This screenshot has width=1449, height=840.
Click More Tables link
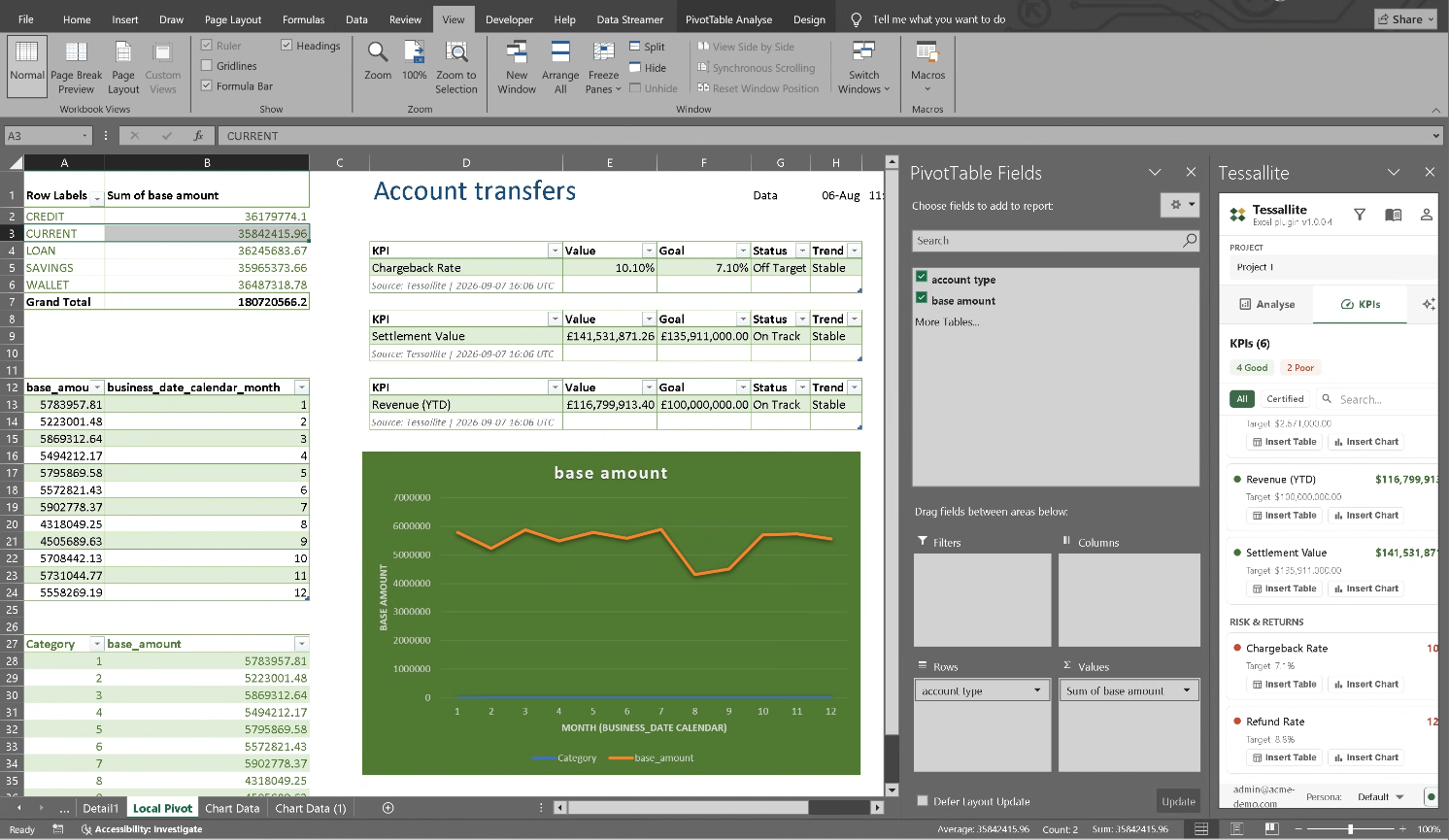pos(947,321)
